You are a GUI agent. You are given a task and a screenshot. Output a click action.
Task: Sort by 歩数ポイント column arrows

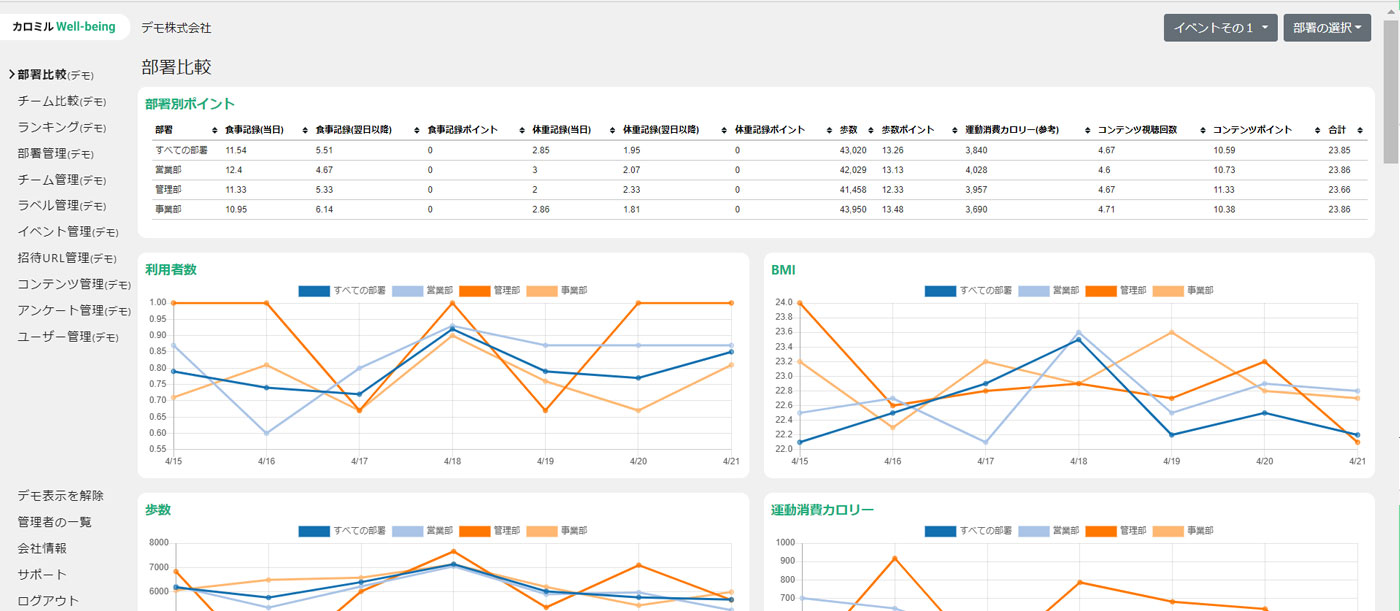[953, 131]
